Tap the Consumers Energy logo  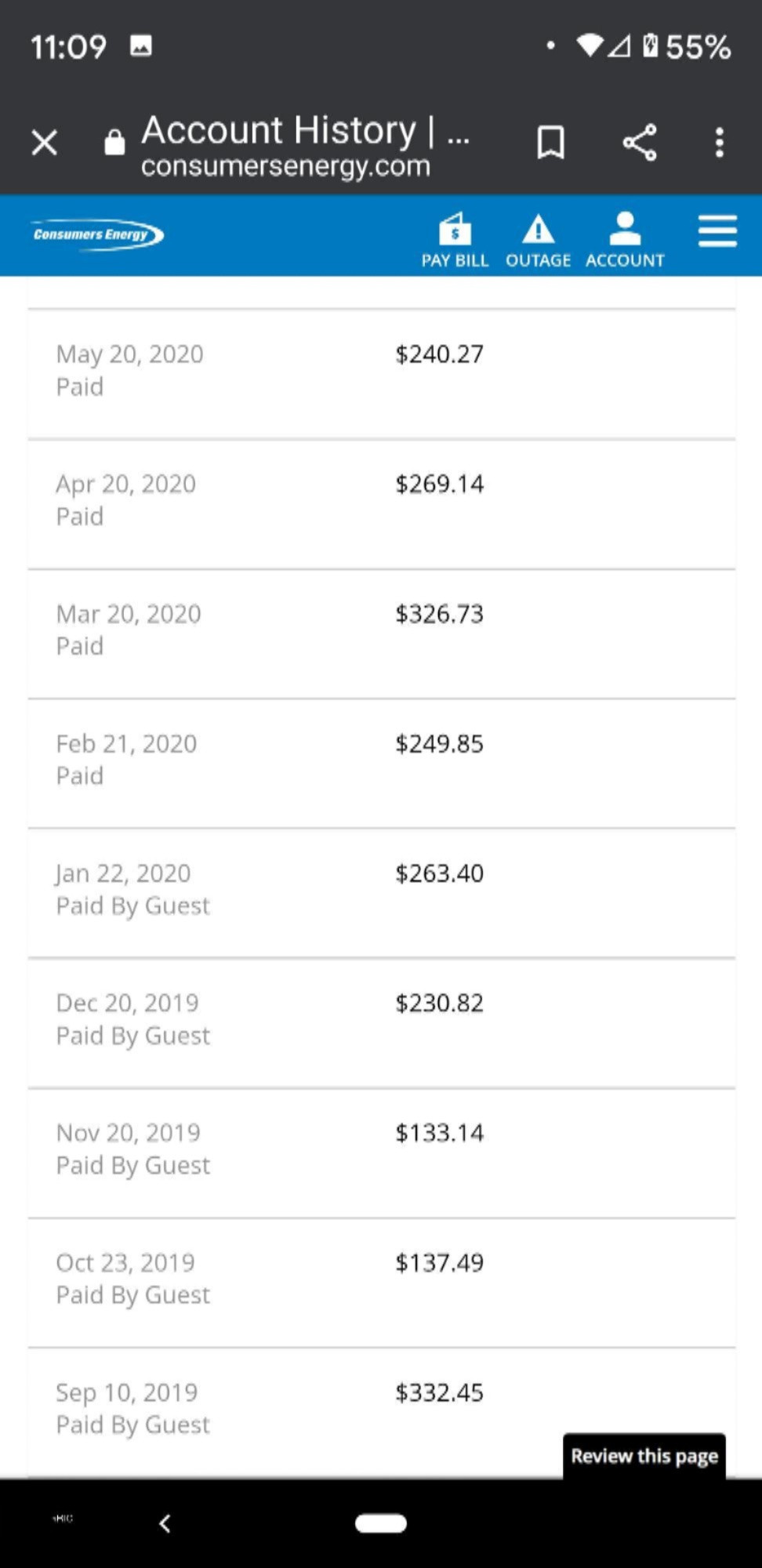coord(98,234)
